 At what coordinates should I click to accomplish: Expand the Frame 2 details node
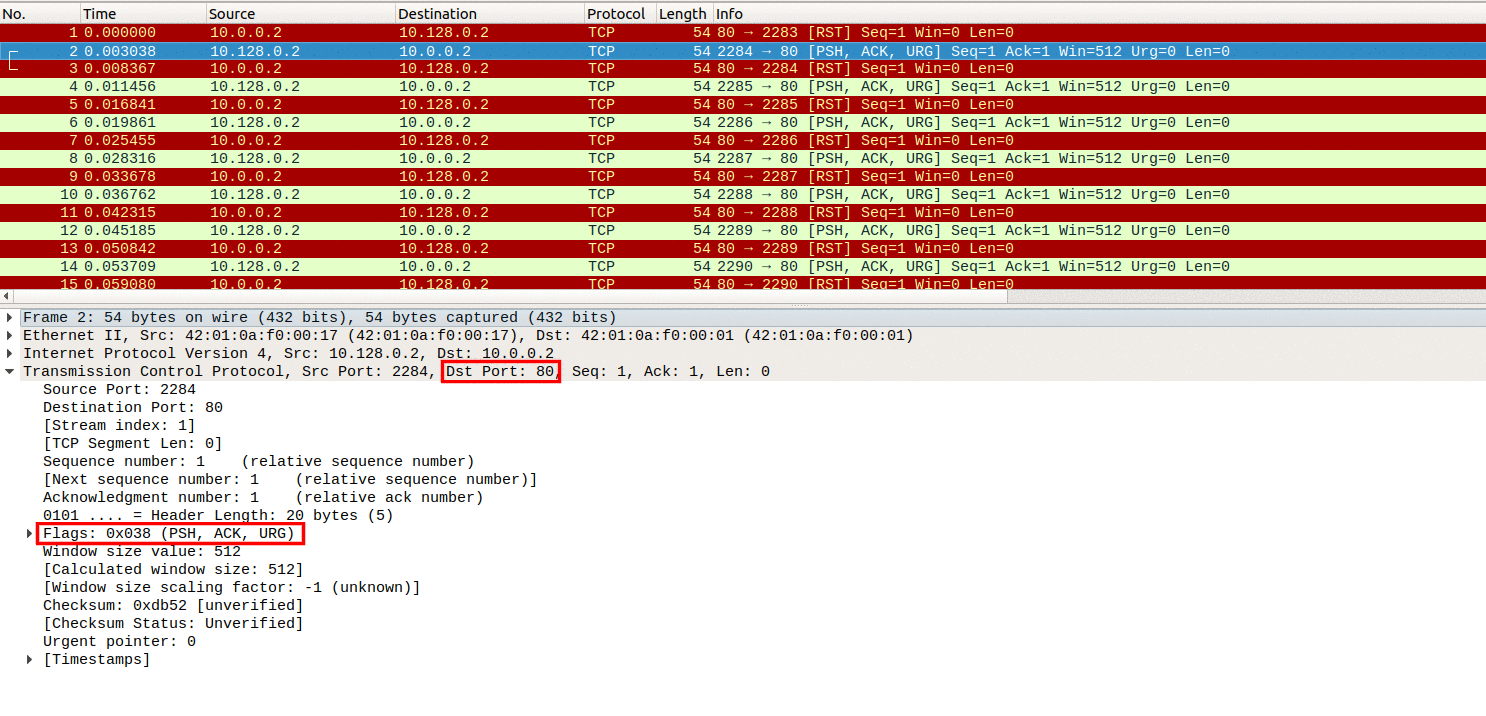click(11, 318)
